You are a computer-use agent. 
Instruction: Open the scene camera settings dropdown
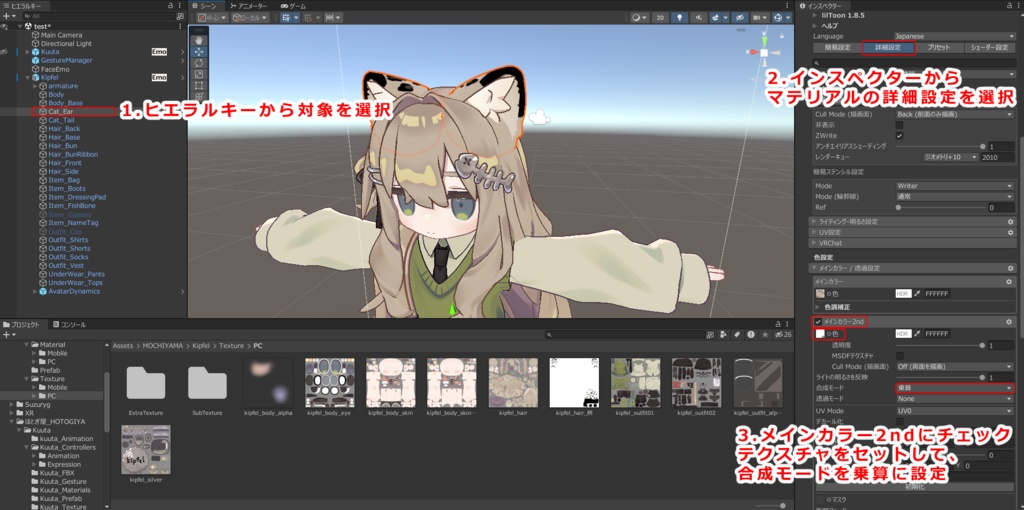coord(759,18)
